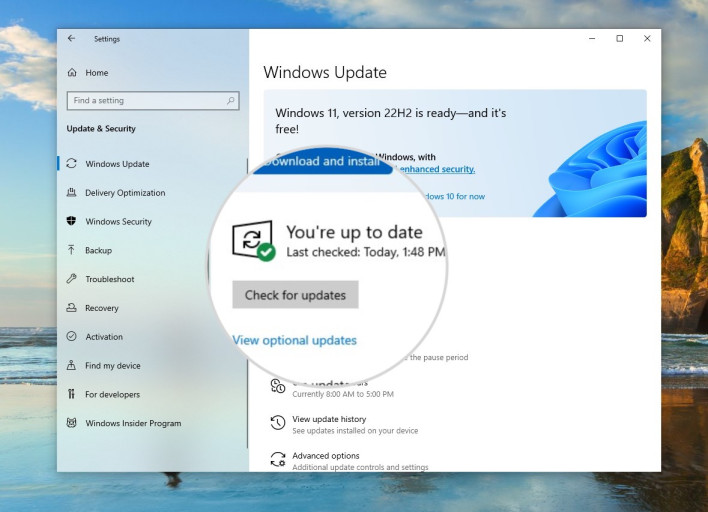The width and height of the screenshot is (708, 512).
Task: Click the Windows Security shield icon
Action: click(x=71, y=221)
